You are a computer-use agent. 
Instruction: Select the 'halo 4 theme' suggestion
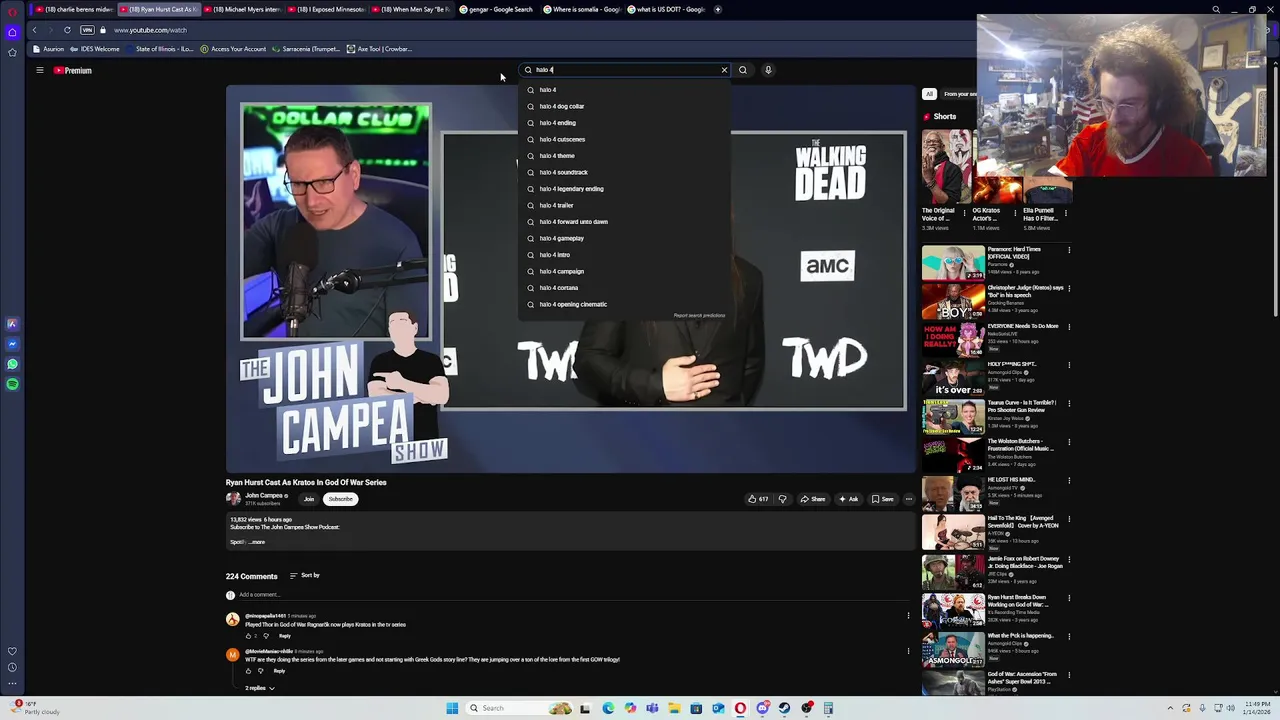(x=625, y=156)
